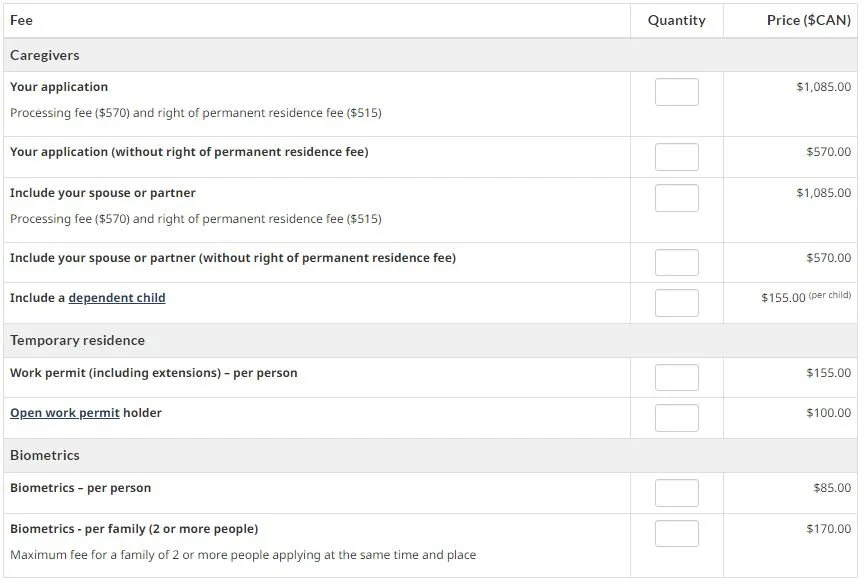
Task: Click quantity box for dependent child
Action: point(676,303)
